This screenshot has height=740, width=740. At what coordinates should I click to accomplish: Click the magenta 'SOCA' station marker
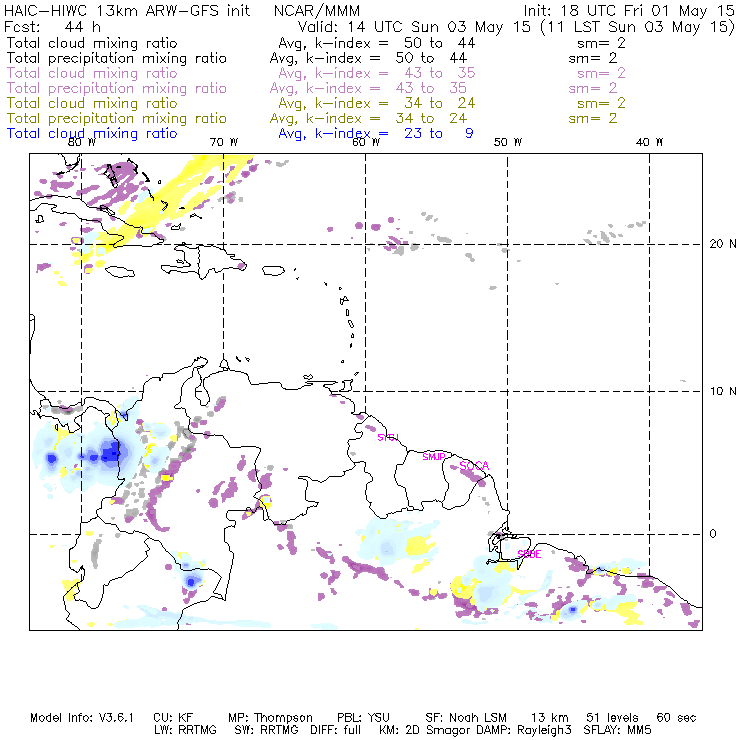coord(474,466)
